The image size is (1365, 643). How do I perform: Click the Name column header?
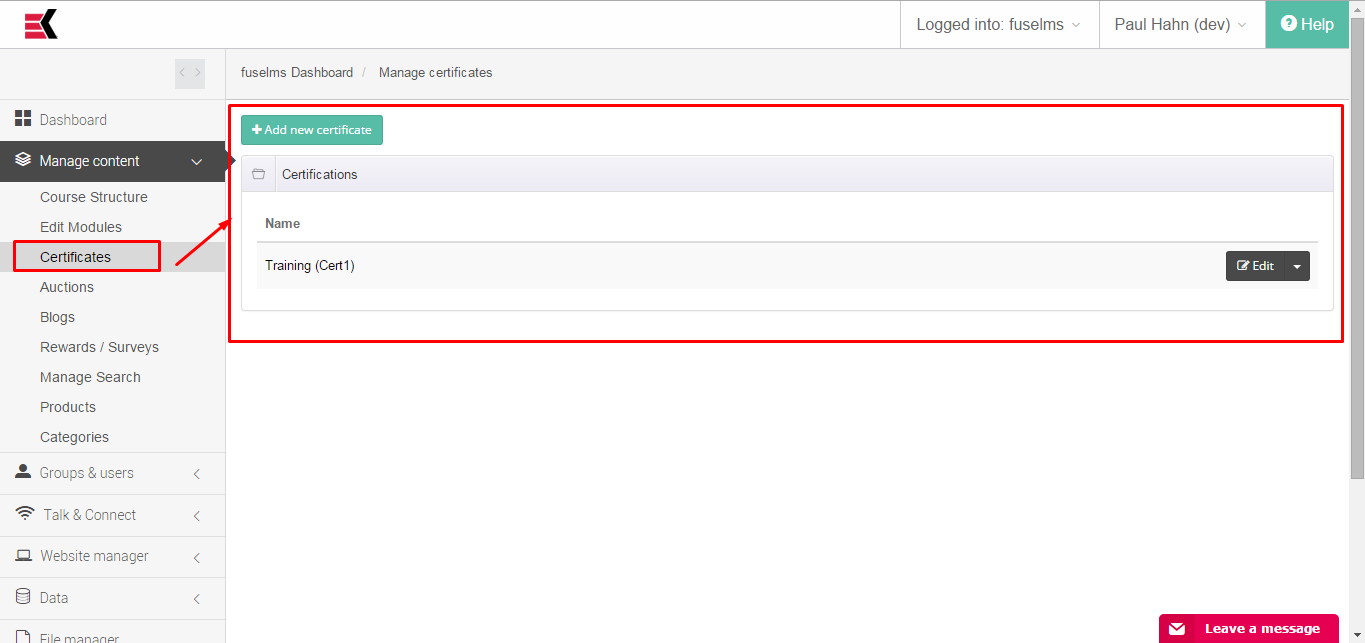[283, 223]
